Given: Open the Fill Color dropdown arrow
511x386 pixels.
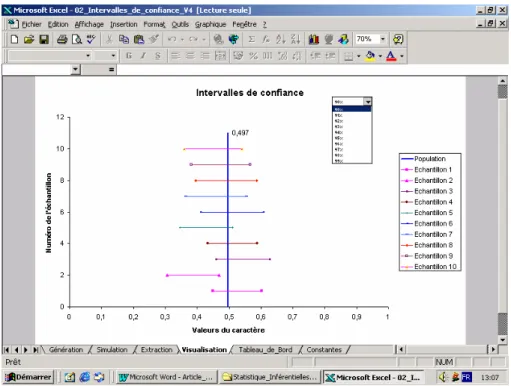Looking at the screenshot, I should 380,56.
